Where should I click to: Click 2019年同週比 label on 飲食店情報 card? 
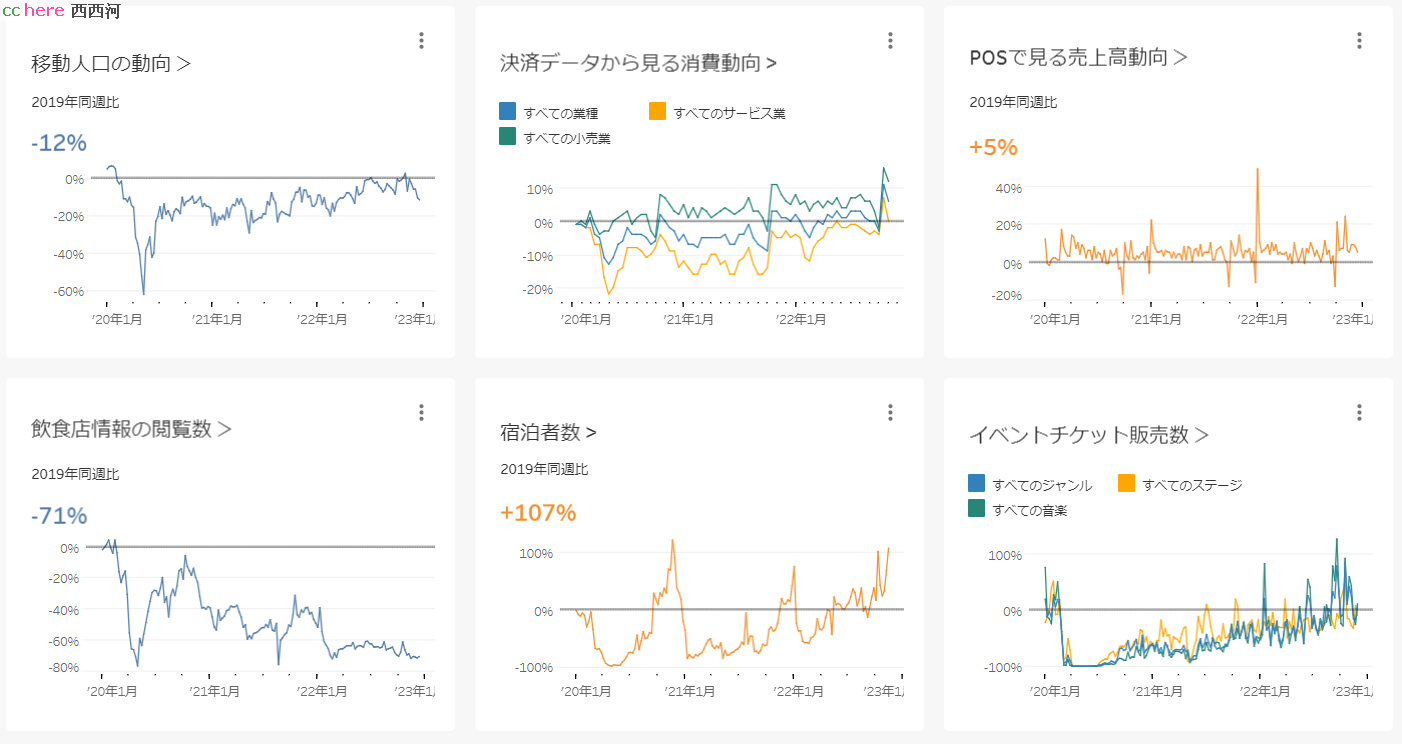pyautogui.click(x=75, y=474)
